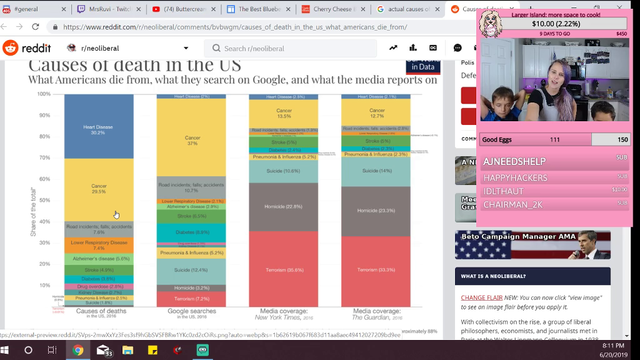Switch to the MrsRuvi Twitch tab
The image size is (640, 360).
pos(109,9)
